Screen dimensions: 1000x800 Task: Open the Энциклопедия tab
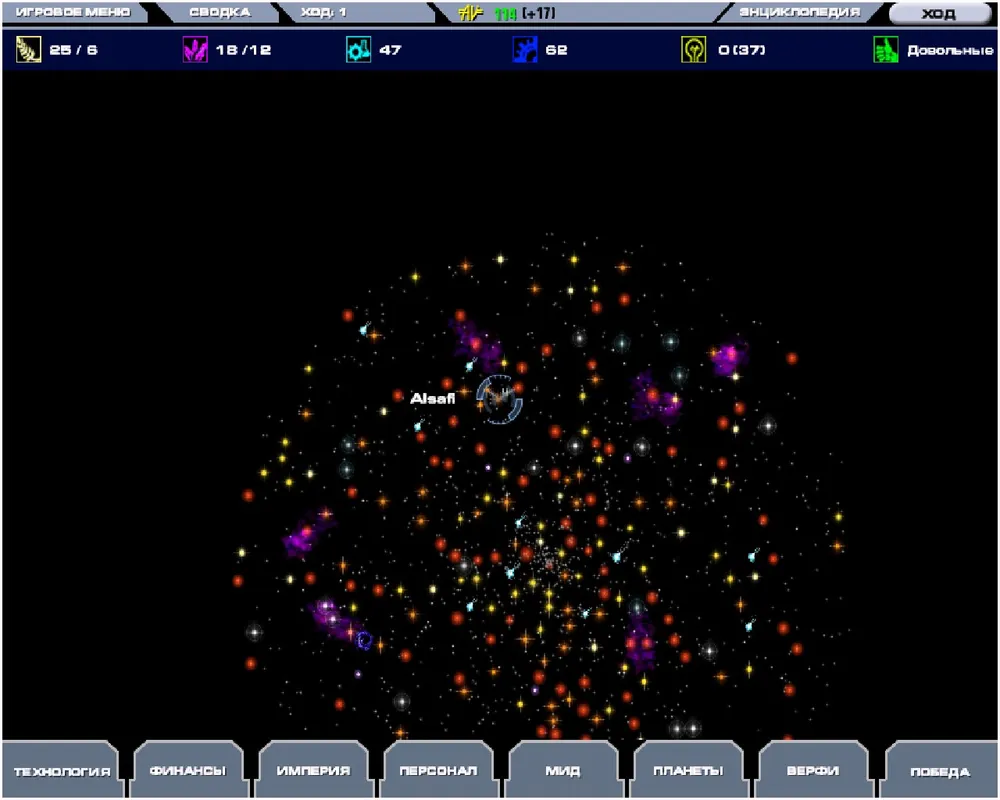799,12
